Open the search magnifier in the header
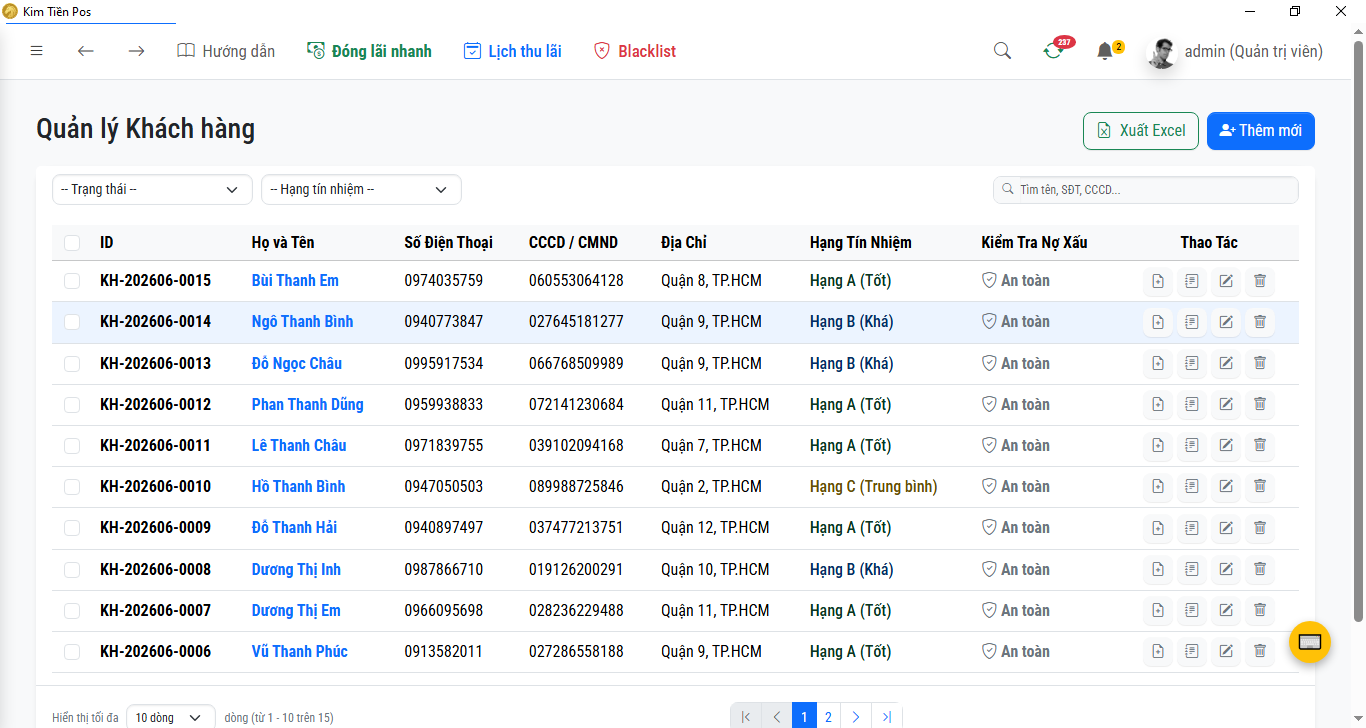1366x728 pixels. click(x=1002, y=51)
